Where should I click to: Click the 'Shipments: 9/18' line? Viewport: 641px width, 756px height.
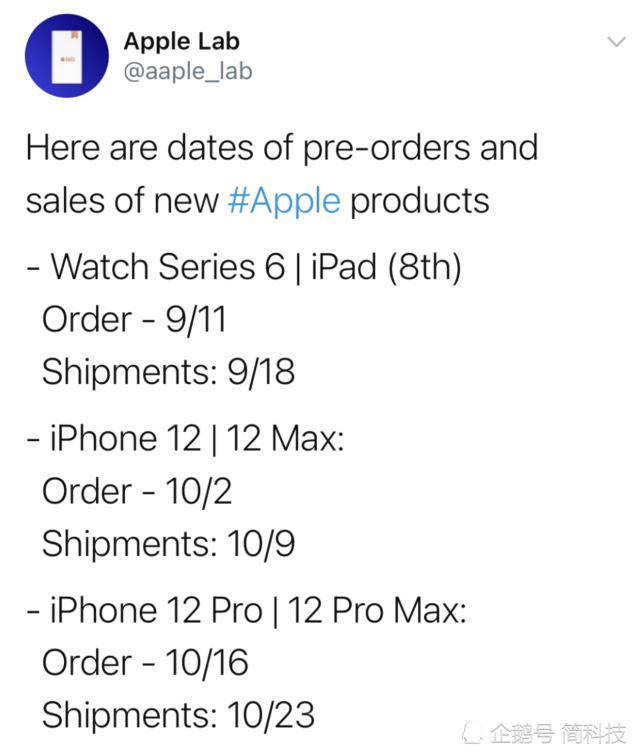pos(168,372)
